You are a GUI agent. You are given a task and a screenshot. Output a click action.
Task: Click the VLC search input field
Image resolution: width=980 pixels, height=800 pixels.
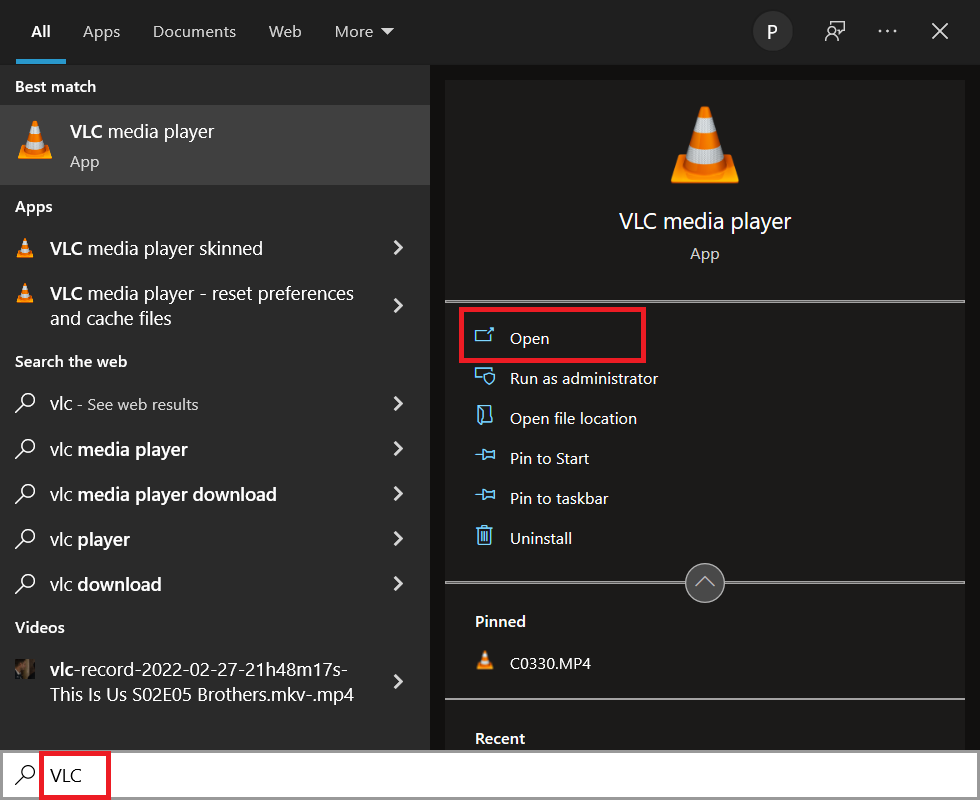(489, 775)
